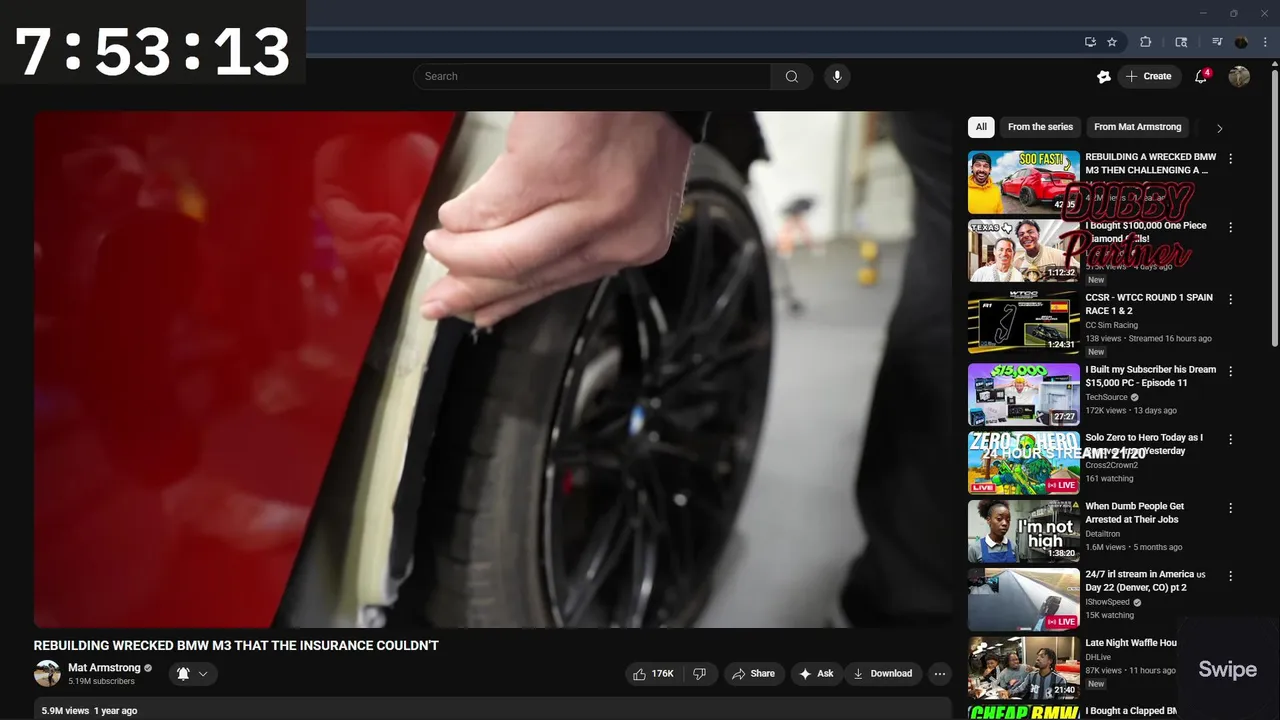Click the CC Sim Racing channel name
This screenshot has height=720, width=1280.
[1111, 325]
